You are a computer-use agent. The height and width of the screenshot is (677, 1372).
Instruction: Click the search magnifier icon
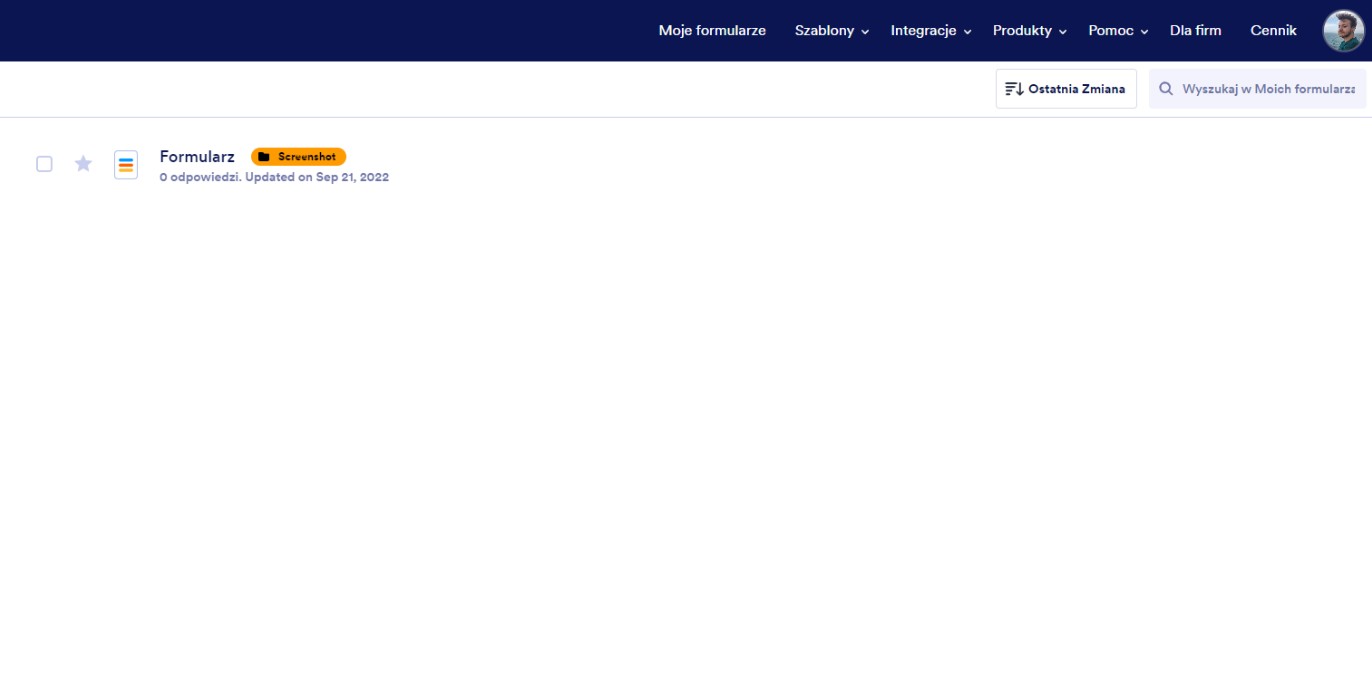click(1166, 89)
